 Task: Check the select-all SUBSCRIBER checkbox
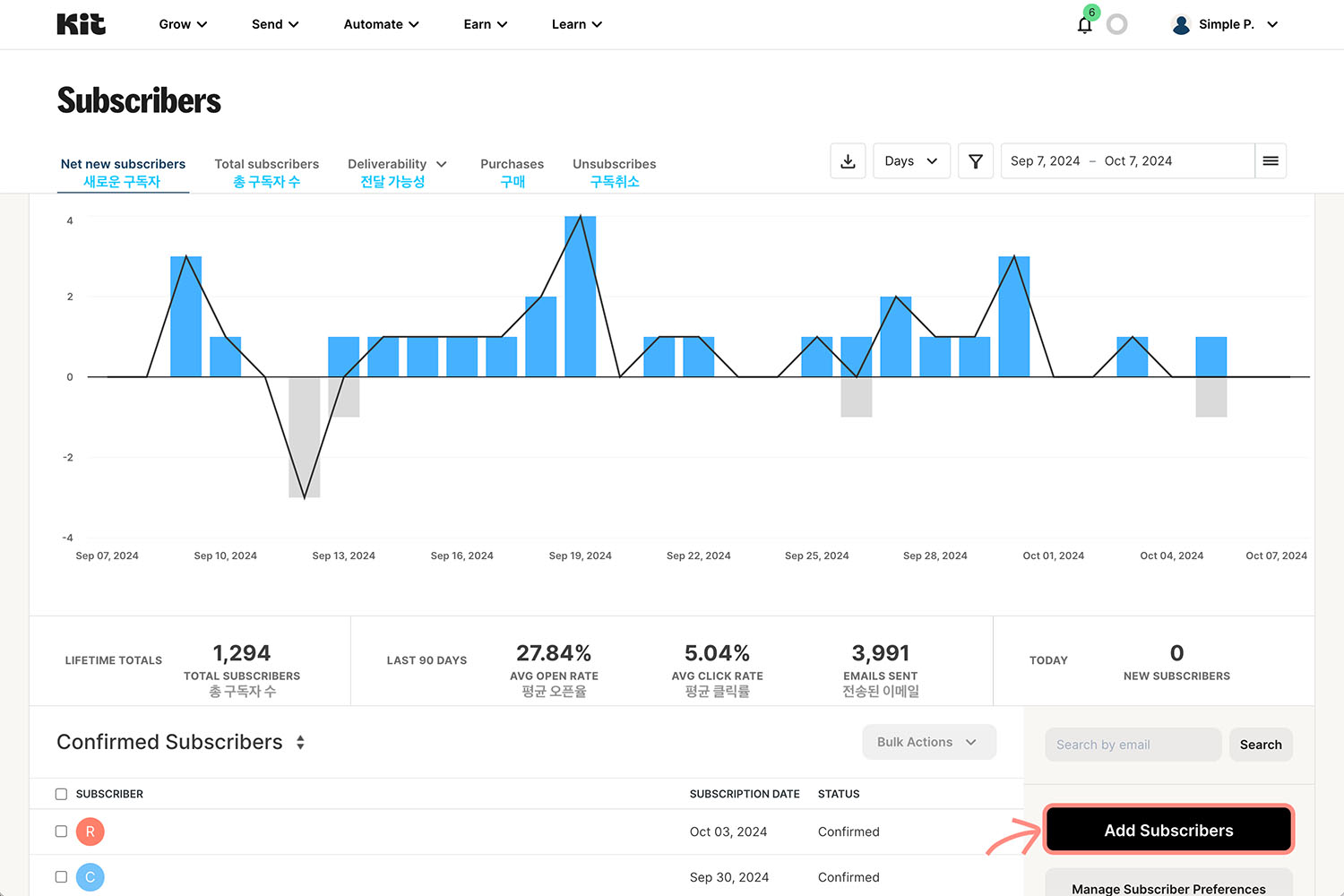[61, 794]
